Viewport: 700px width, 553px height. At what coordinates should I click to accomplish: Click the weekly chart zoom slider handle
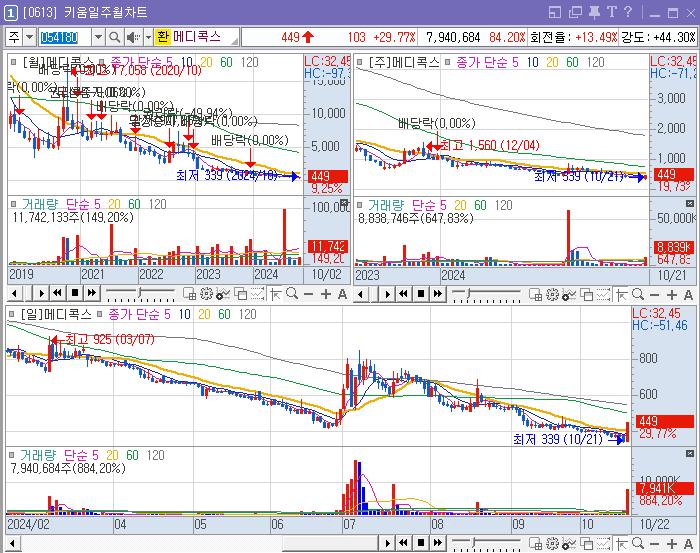tap(469, 294)
